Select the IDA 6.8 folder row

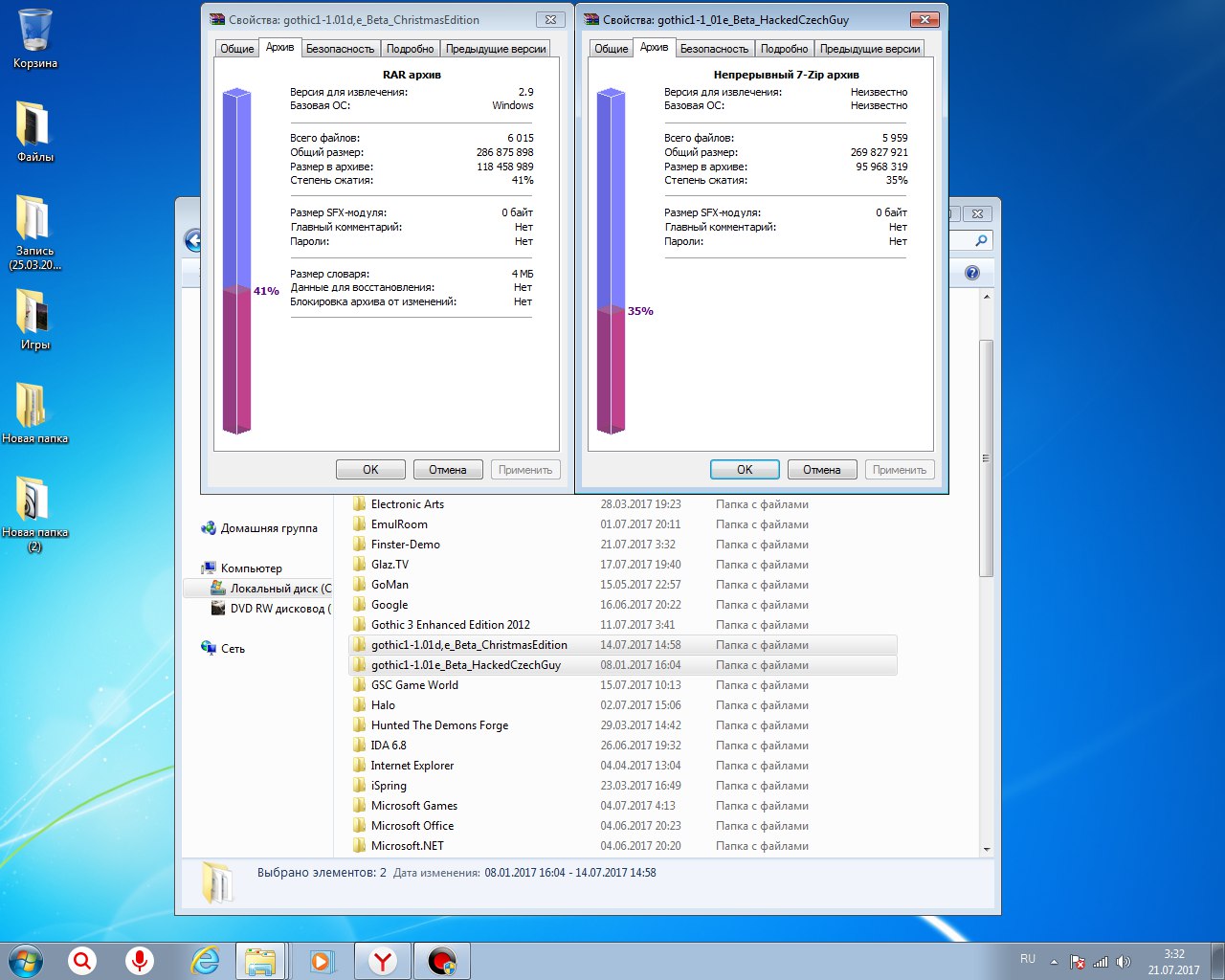(623, 746)
